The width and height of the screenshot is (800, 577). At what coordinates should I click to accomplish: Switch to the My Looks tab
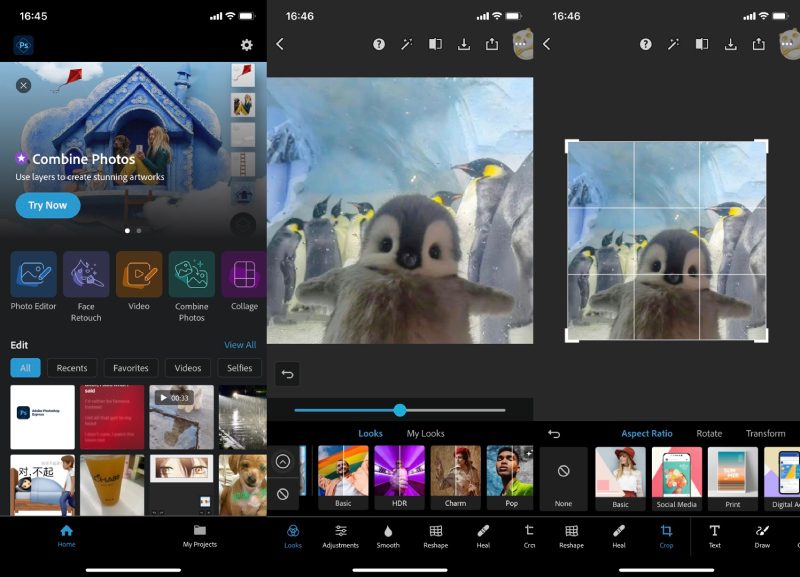pyautogui.click(x=426, y=433)
